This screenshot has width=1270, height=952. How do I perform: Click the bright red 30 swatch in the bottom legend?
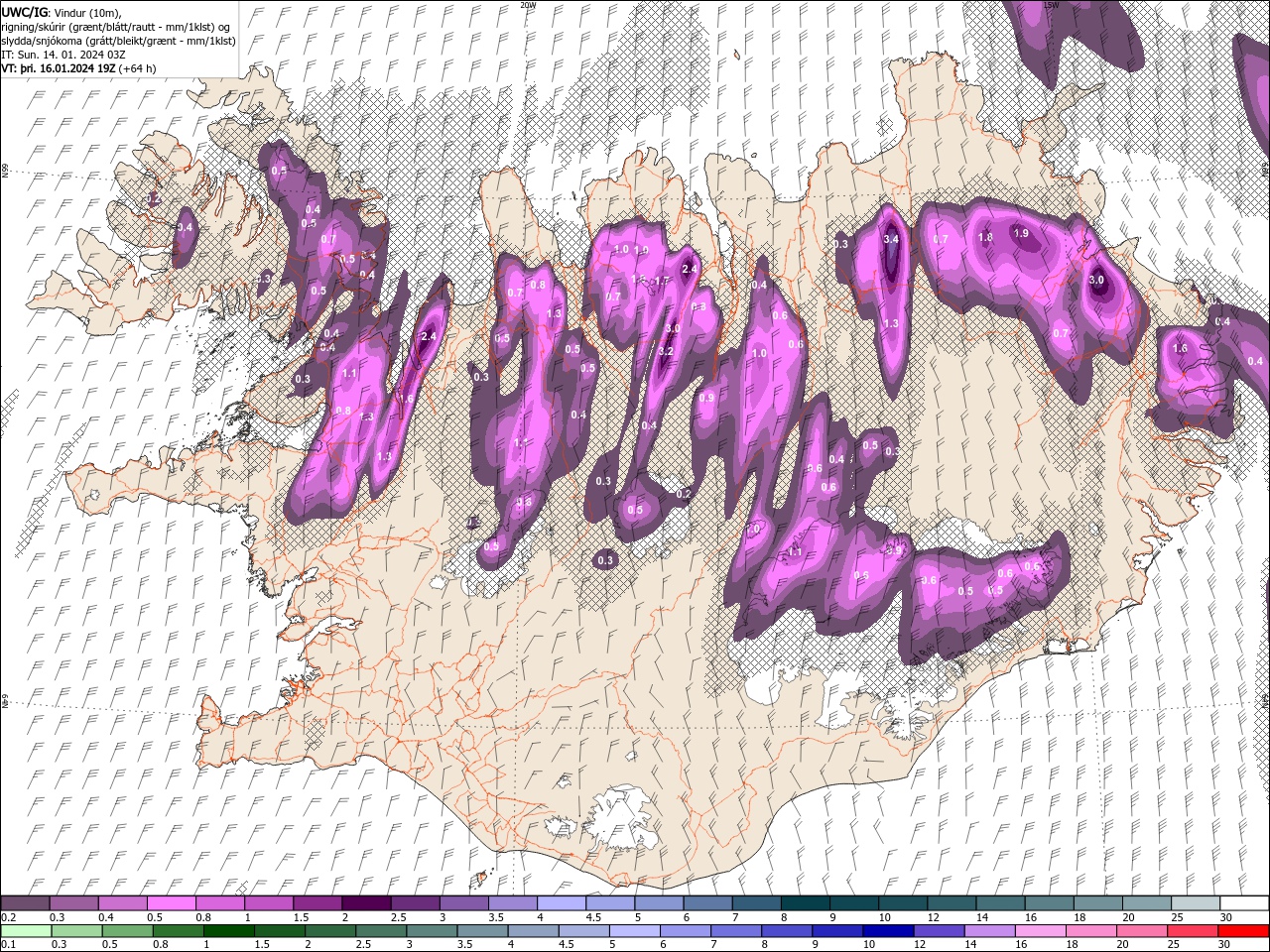click(1243, 930)
